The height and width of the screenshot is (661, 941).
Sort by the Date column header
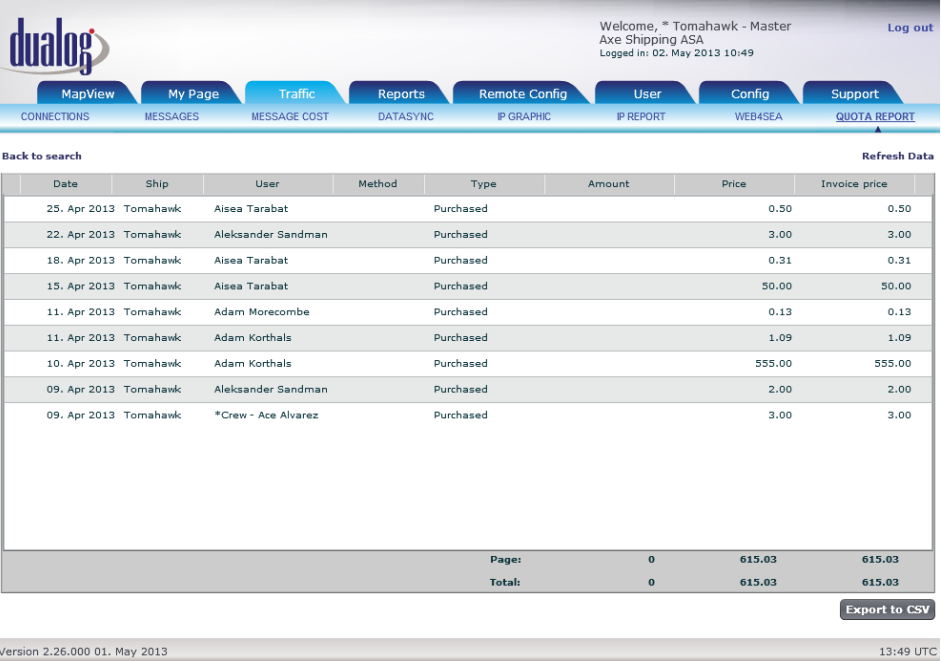coord(65,184)
